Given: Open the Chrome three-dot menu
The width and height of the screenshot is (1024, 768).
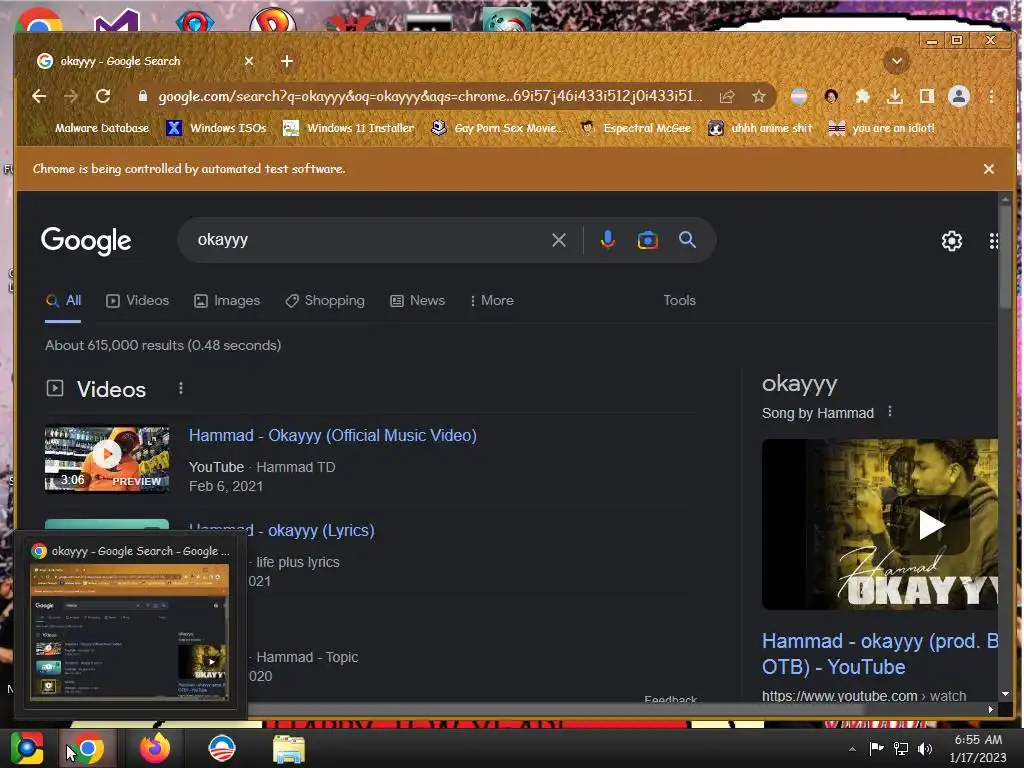Looking at the screenshot, I should [991, 97].
